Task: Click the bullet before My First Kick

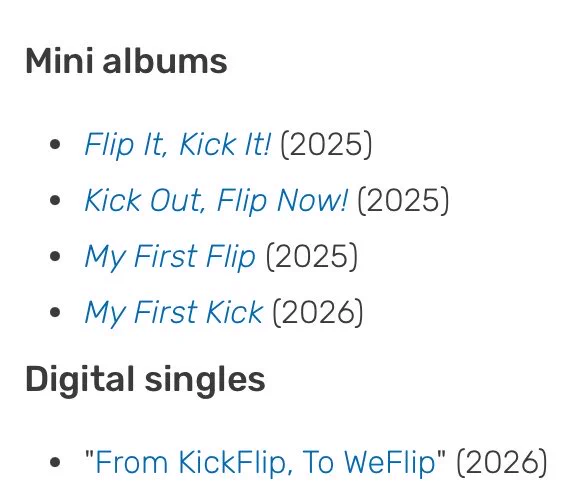Action: 55,313
